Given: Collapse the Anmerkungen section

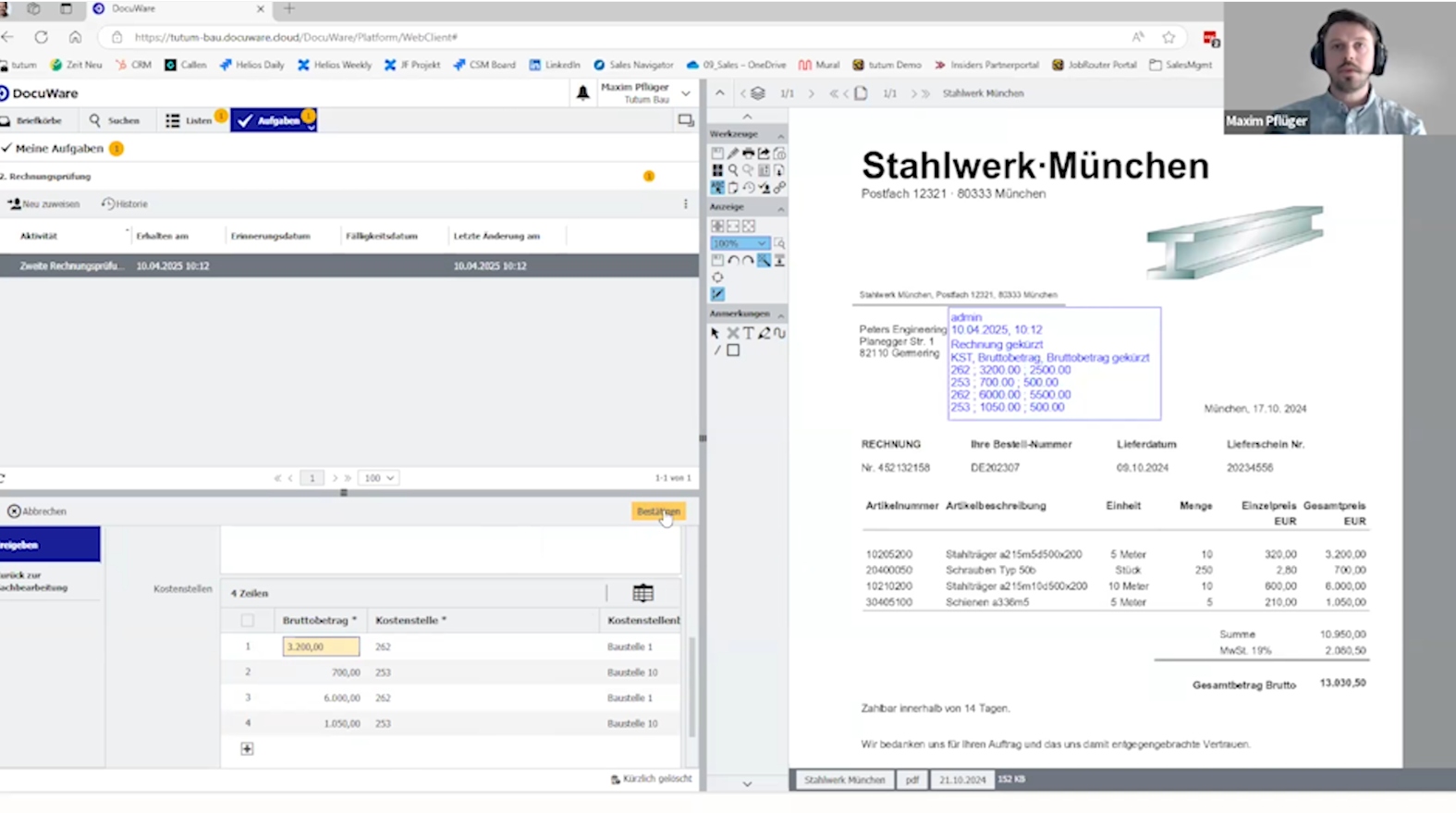Looking at the screenshot, I should [781, 314].
